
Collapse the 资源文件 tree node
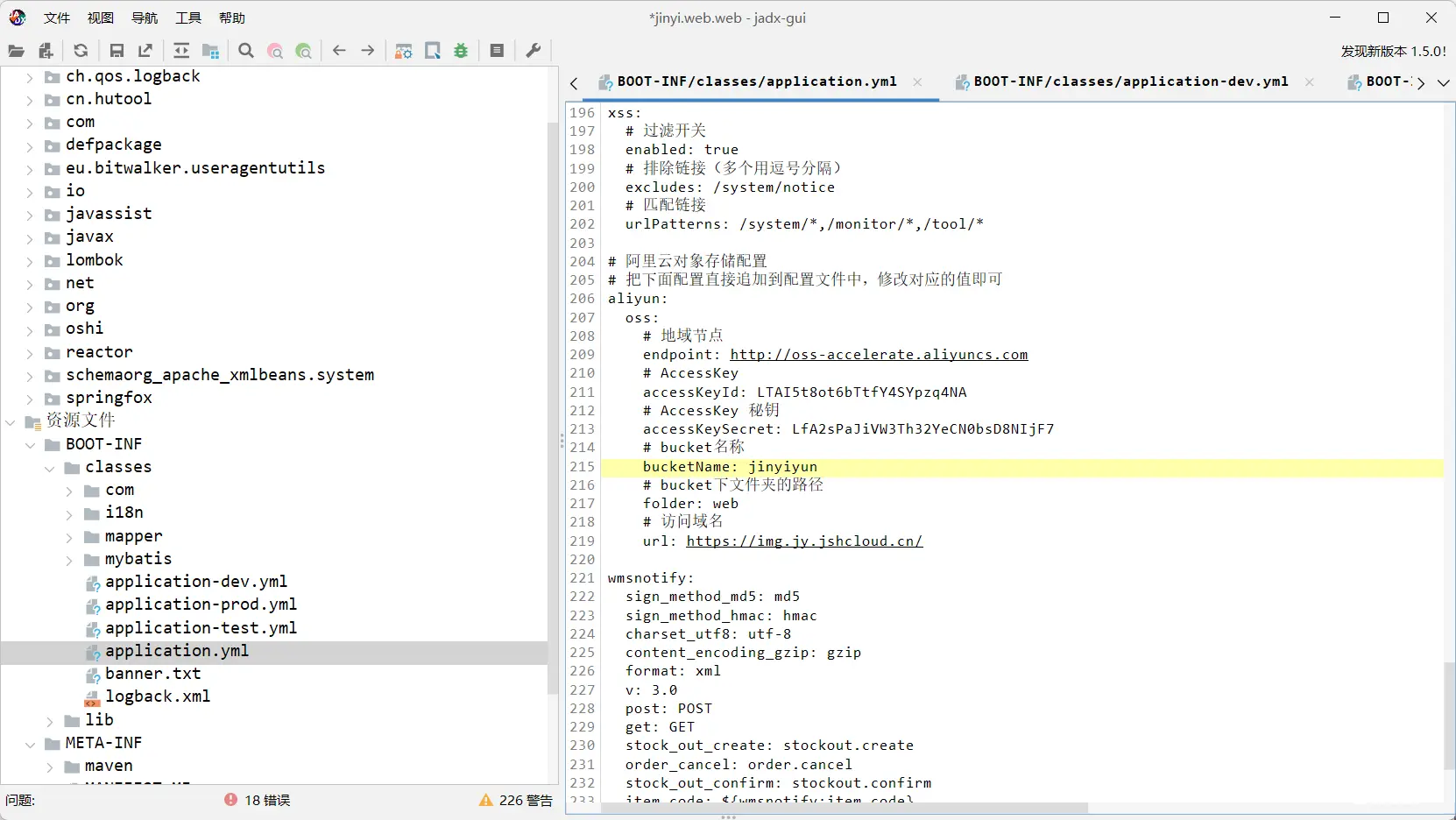11,421
